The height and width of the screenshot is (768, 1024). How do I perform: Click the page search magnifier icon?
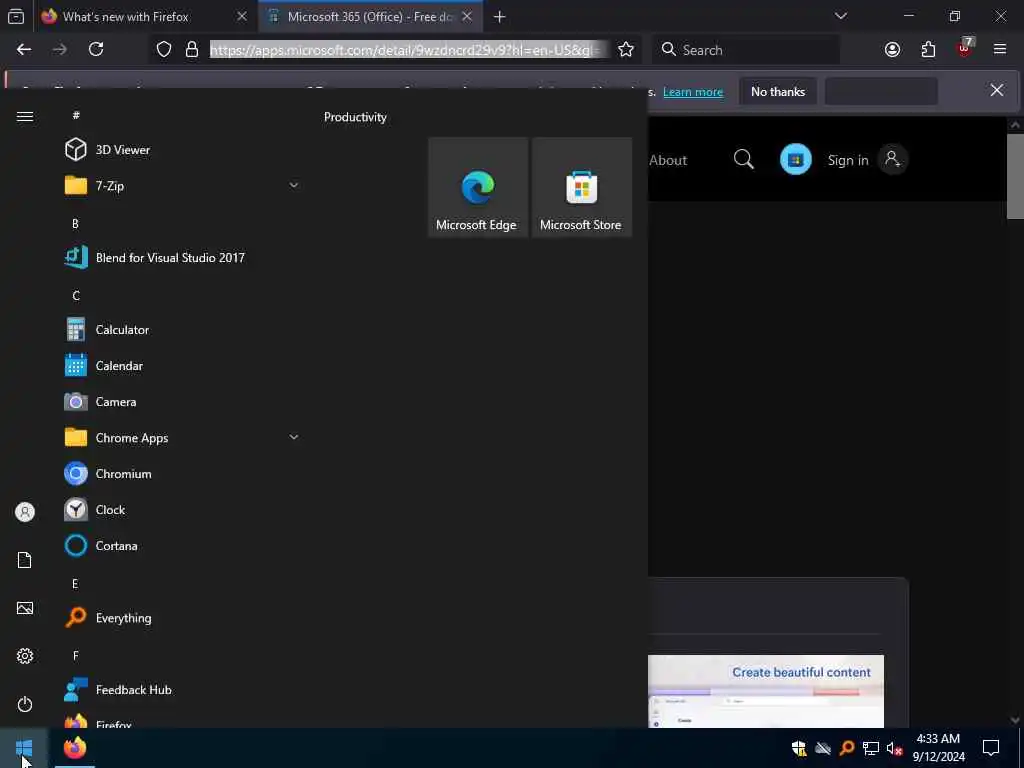click(x=743, y=159)
